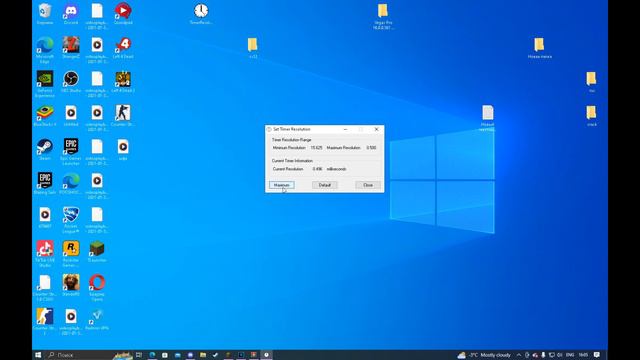Click the TimerResolution clock icon in the taskbar
The height and width of the screenshot is (360, 640).
266,355
